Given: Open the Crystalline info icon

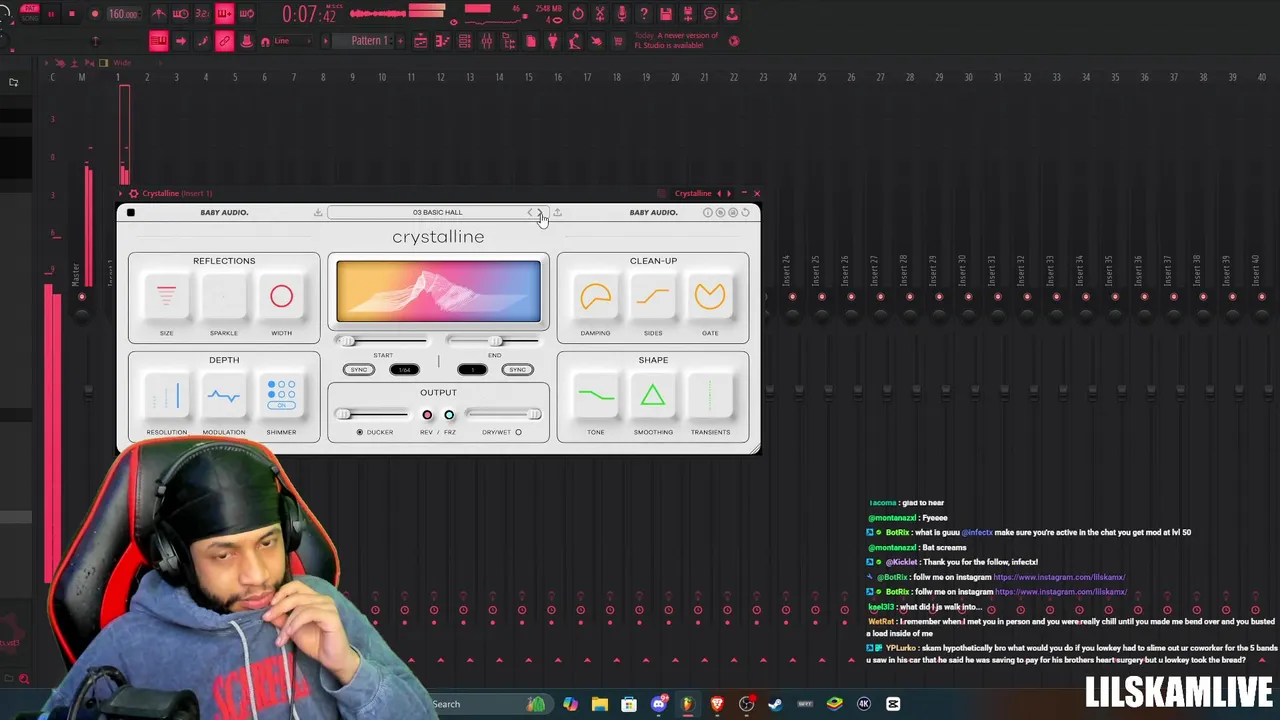Looking at the screenshot, I should click(x=707, y=212).
